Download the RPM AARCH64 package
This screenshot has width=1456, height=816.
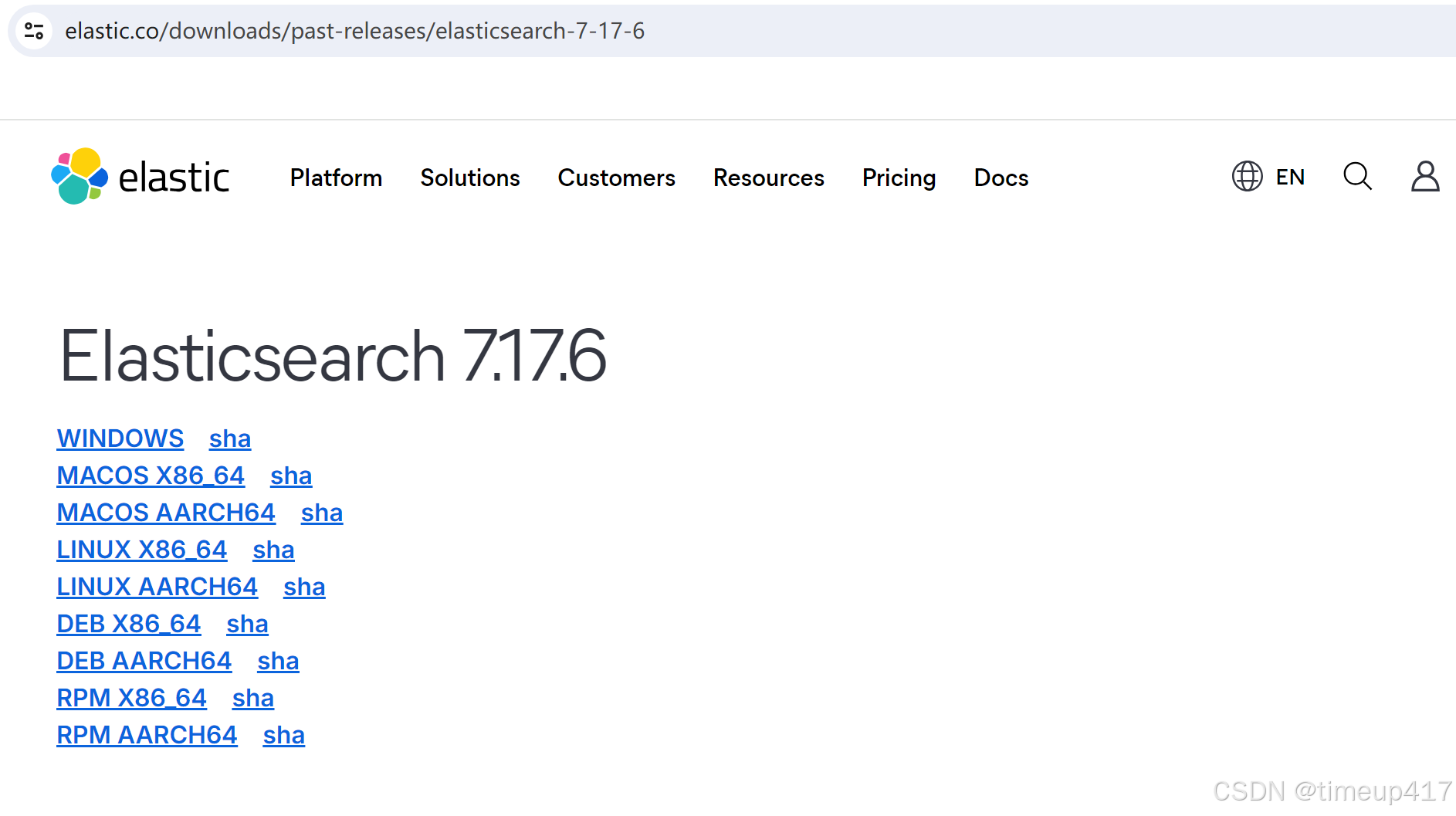[147, 735]
